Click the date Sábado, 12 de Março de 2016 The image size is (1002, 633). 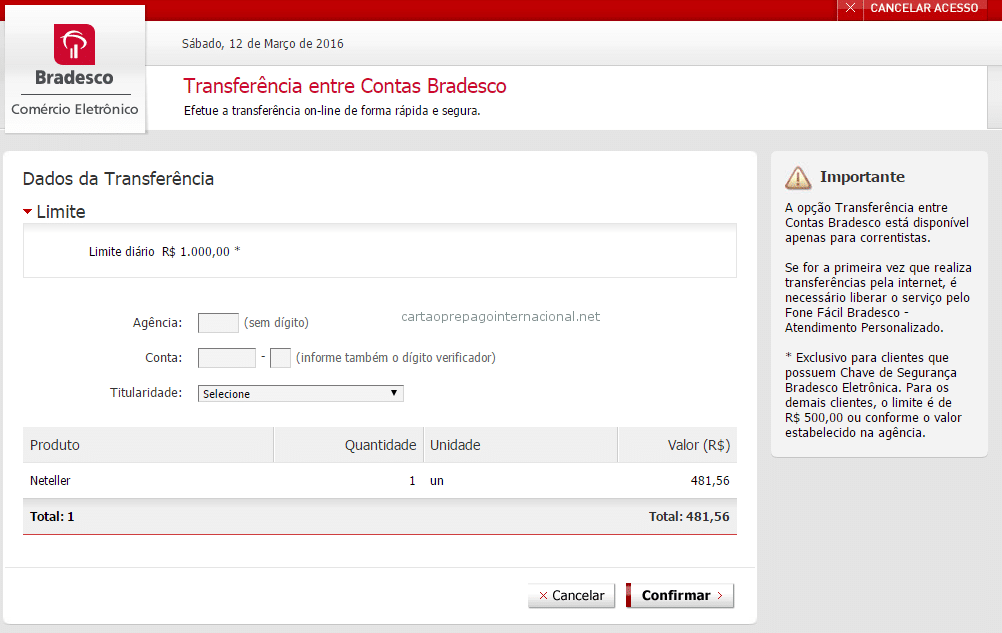263,43
